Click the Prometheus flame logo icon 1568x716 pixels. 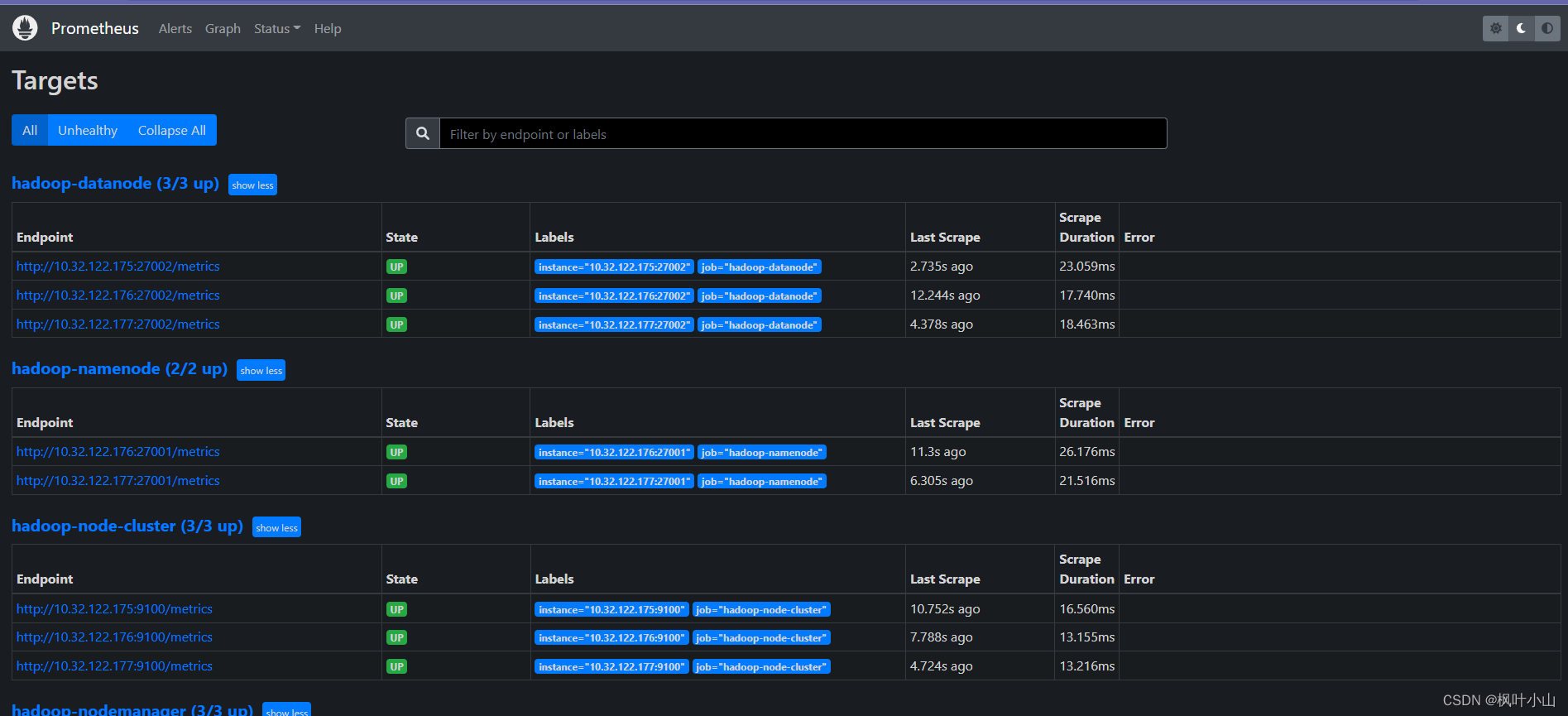coord(25,28)
